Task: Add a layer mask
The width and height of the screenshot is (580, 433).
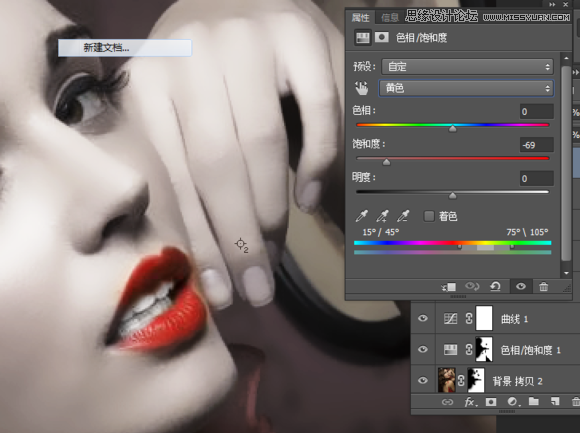Action: [x=491, y=402]
